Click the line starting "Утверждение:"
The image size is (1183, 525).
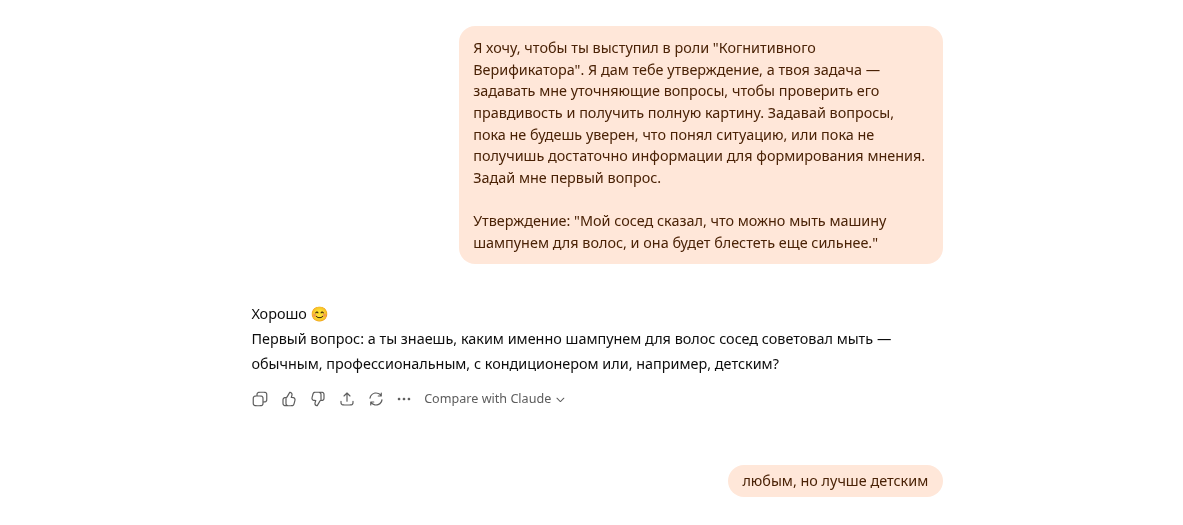tap(679, 221)
